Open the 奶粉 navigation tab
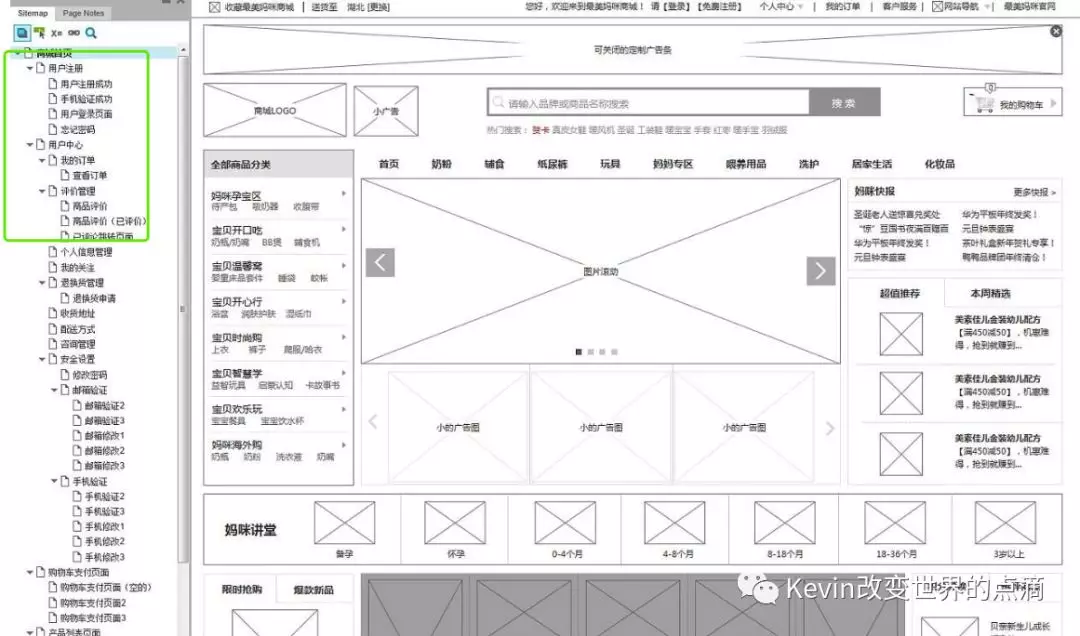Viewport: 1080px width, 636px height. click(x=442, y=164)
